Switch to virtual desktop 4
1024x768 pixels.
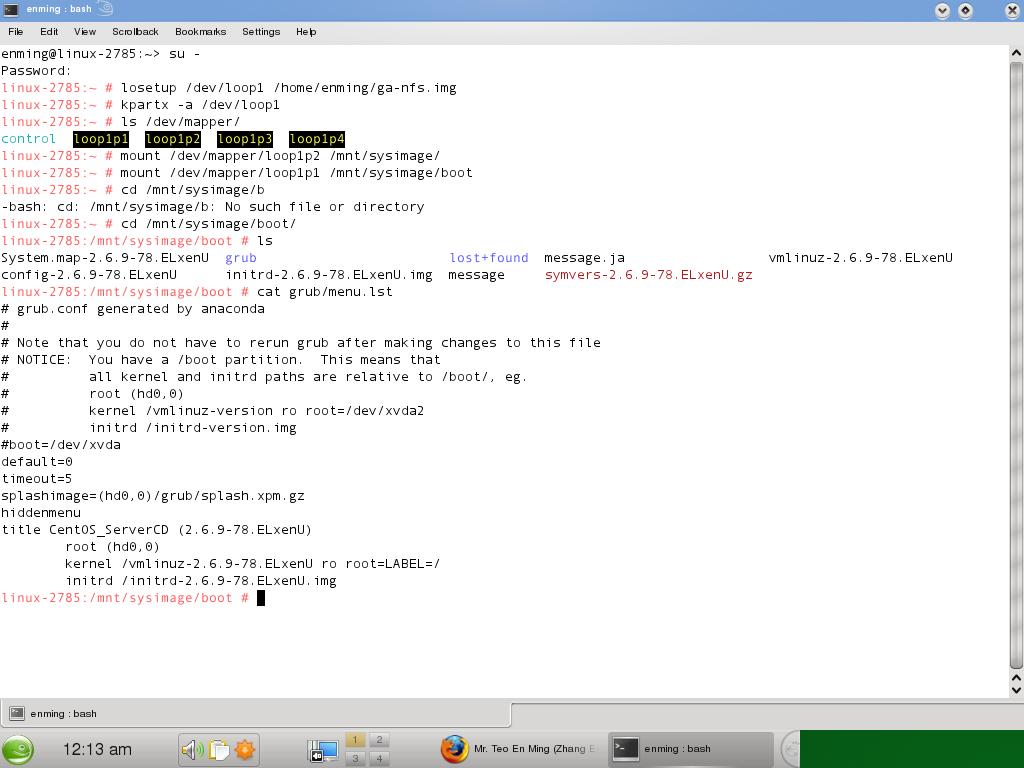coord(379,758)
